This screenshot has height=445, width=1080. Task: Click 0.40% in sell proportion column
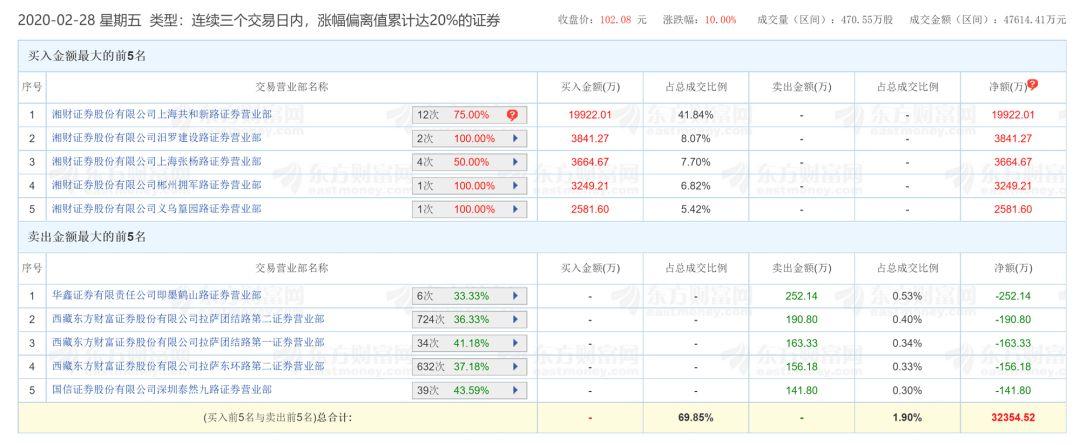(906, 320)
